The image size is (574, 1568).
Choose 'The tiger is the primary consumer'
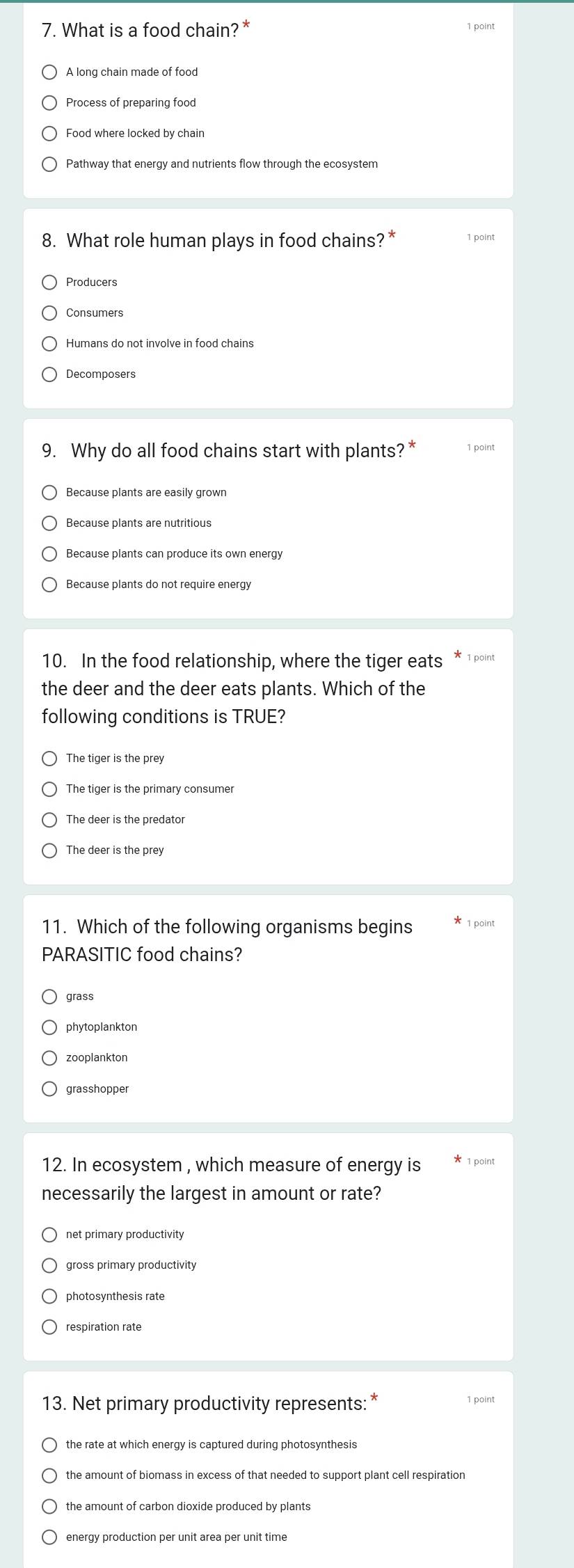pos(49,789)
